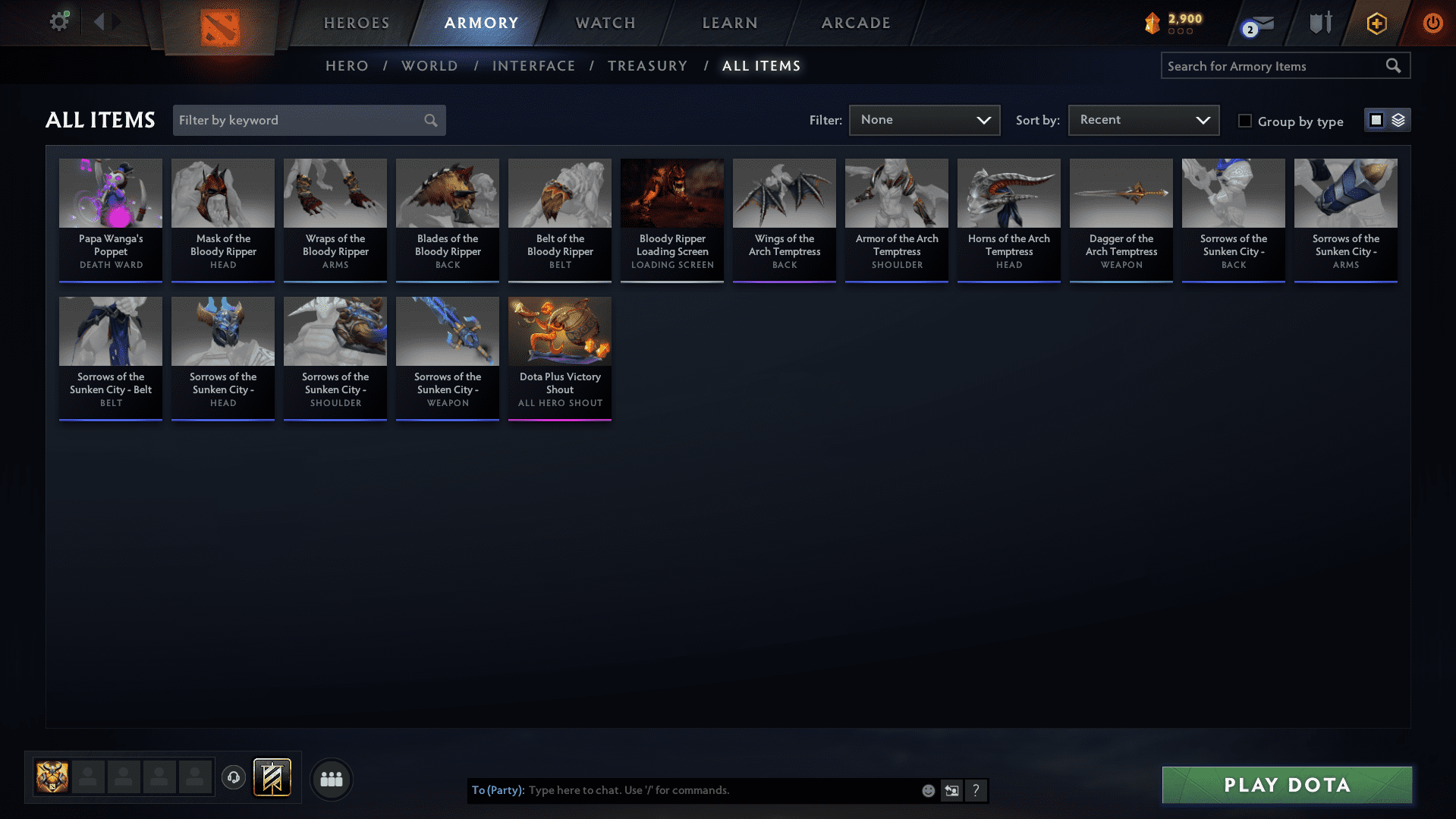Click the chat help question mark button
The height and width of the screenshot is (819, 1456).
coord(976,790)
